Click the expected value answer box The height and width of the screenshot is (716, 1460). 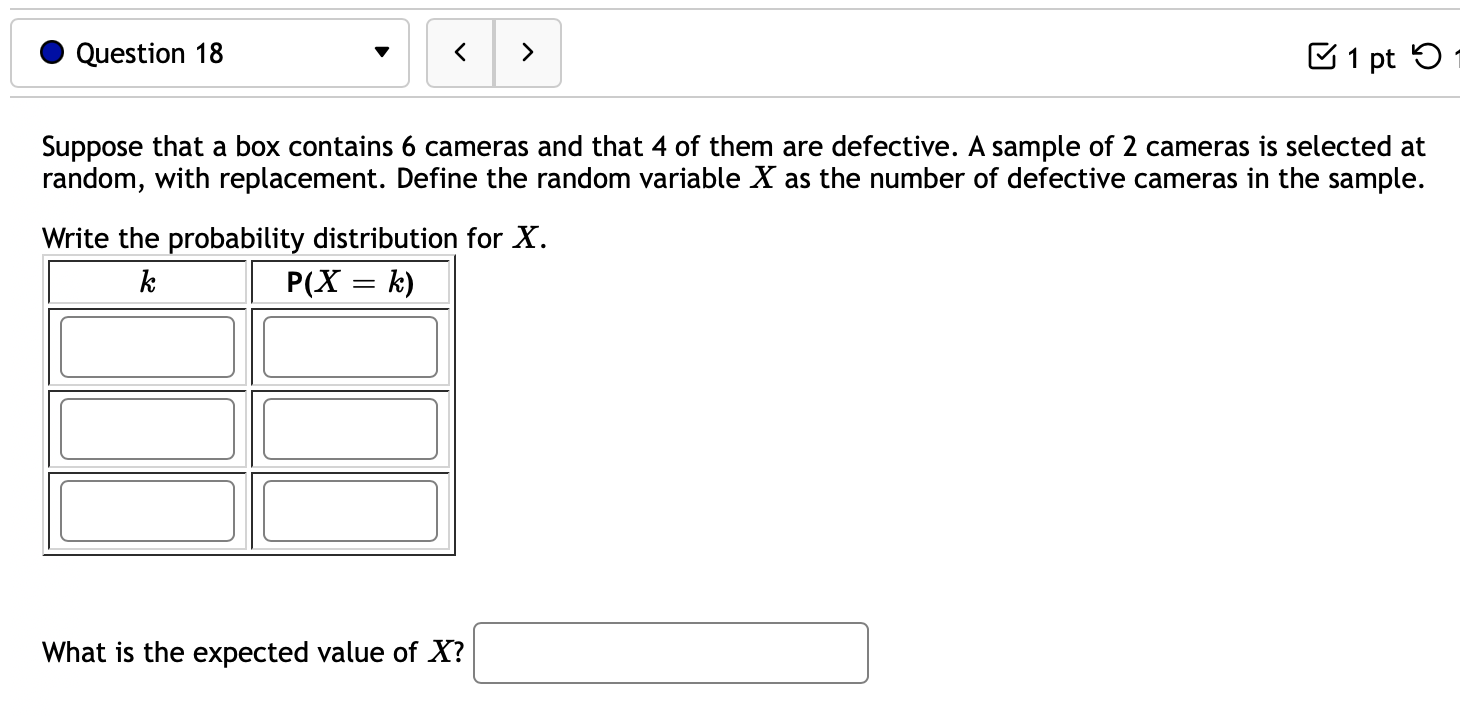(x=670, y=652)
